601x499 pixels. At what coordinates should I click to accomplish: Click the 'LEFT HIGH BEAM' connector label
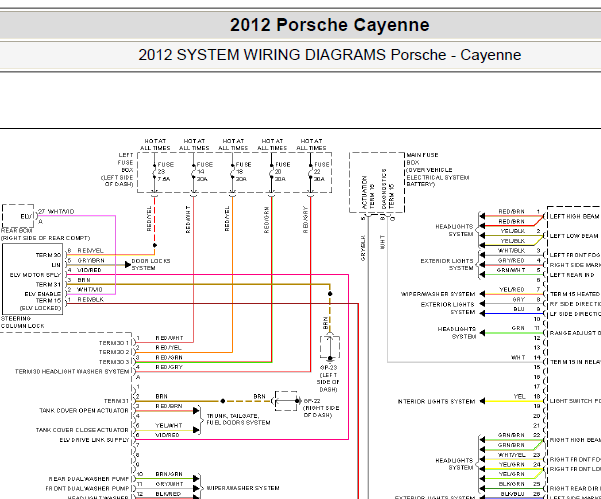click(574, 217)
